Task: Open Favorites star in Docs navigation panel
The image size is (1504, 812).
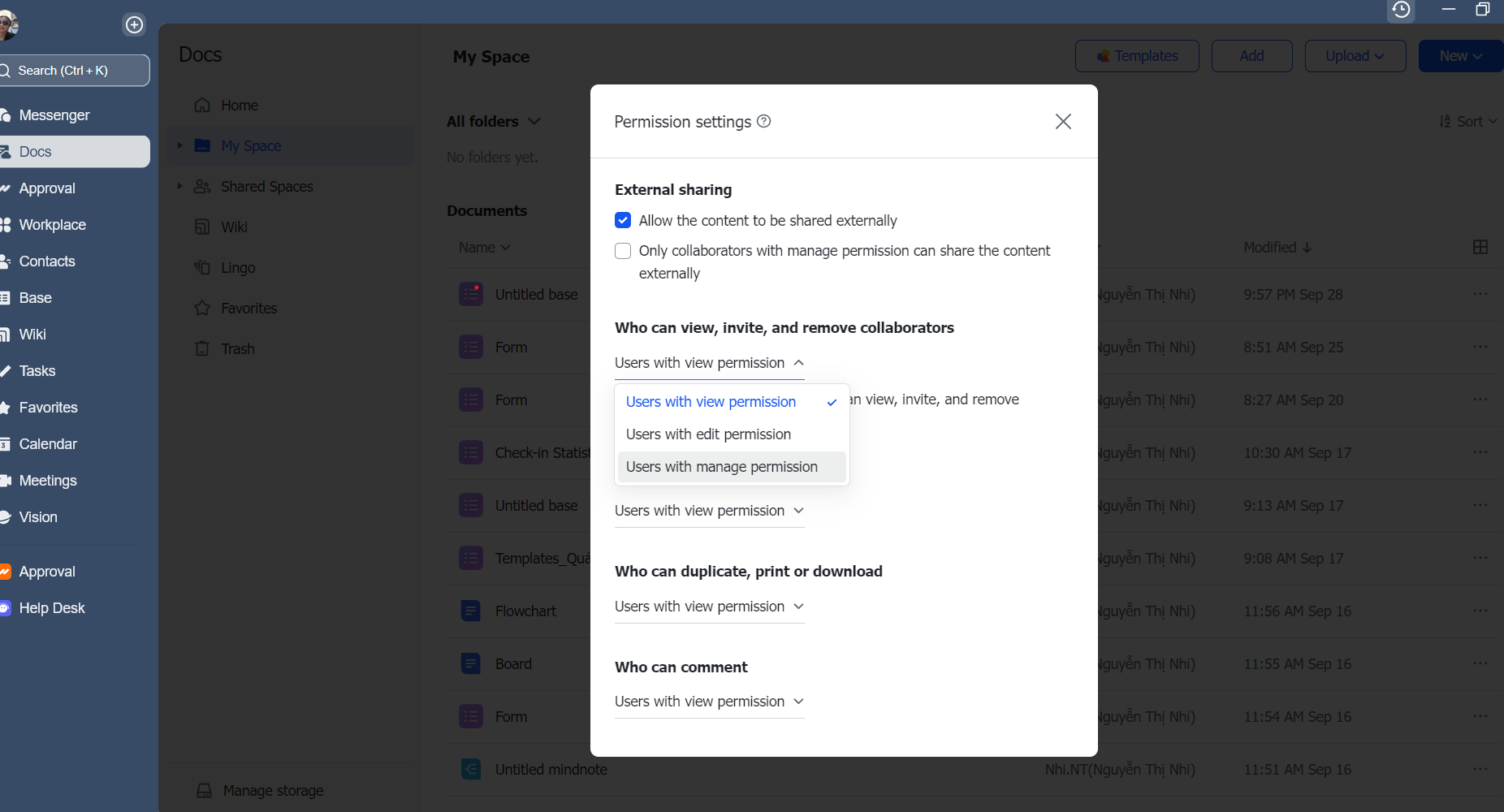Action: [x=202, y=309]
